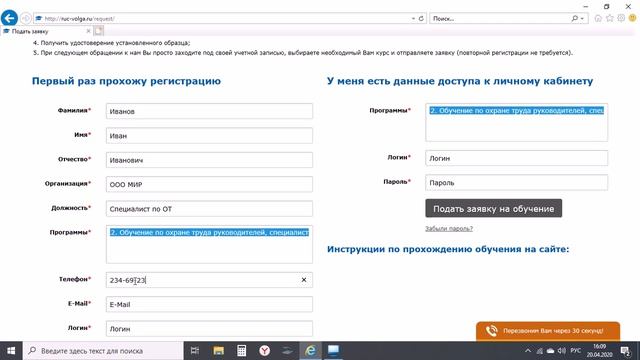The image size is (640, 360).
Task: Open the browser Tools gear icon
Action: click(x=621, y=18)
